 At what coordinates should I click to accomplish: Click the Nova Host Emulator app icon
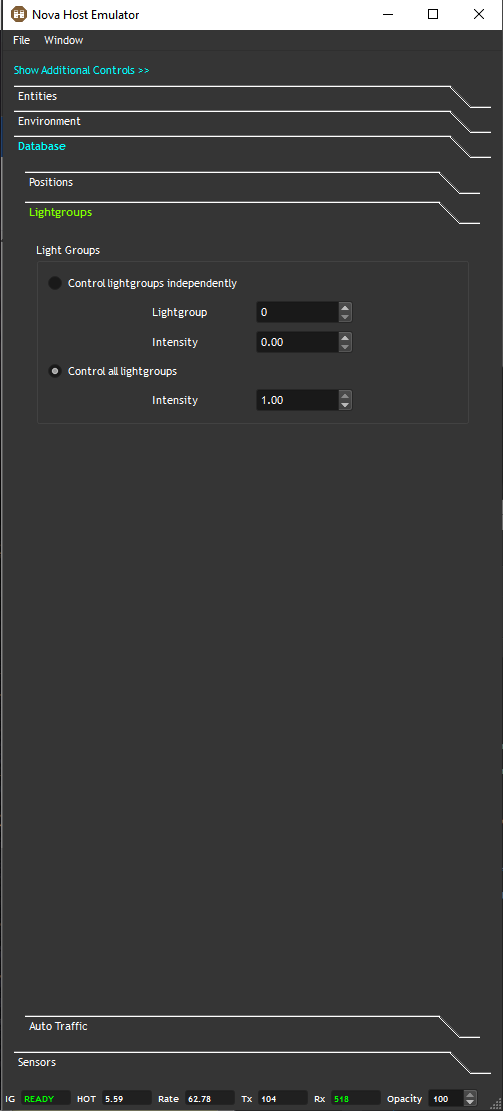point(19,14)
